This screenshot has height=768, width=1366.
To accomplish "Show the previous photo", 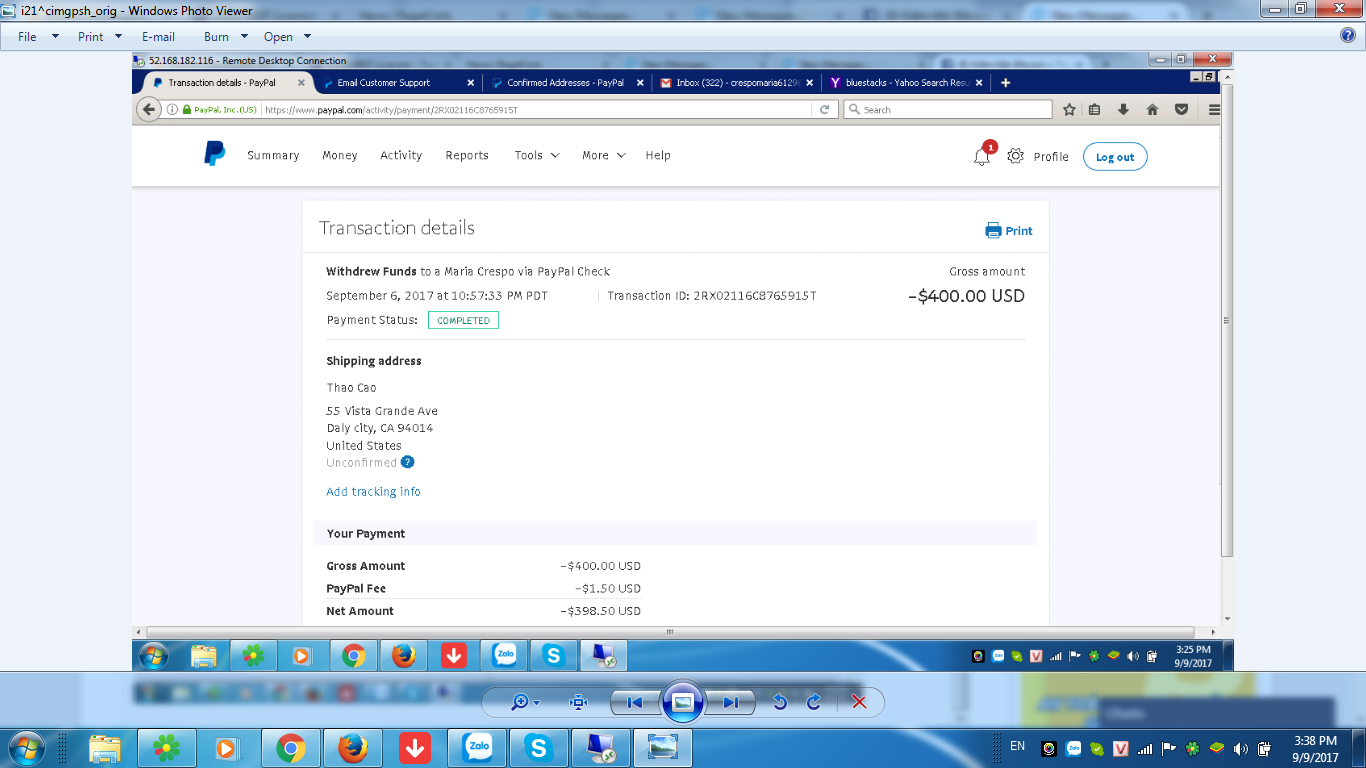I will point(634,702).
